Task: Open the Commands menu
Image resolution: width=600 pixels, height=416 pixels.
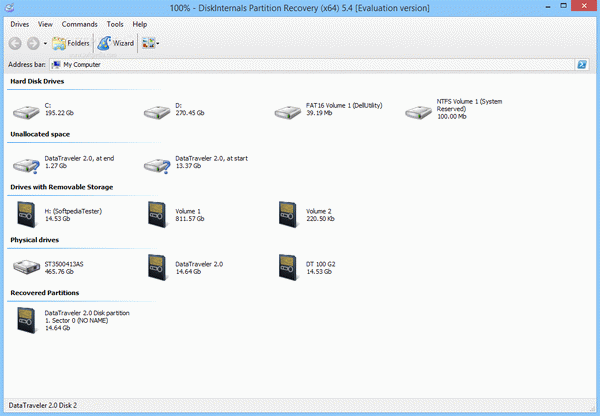Action: click(x=80, y=24)
